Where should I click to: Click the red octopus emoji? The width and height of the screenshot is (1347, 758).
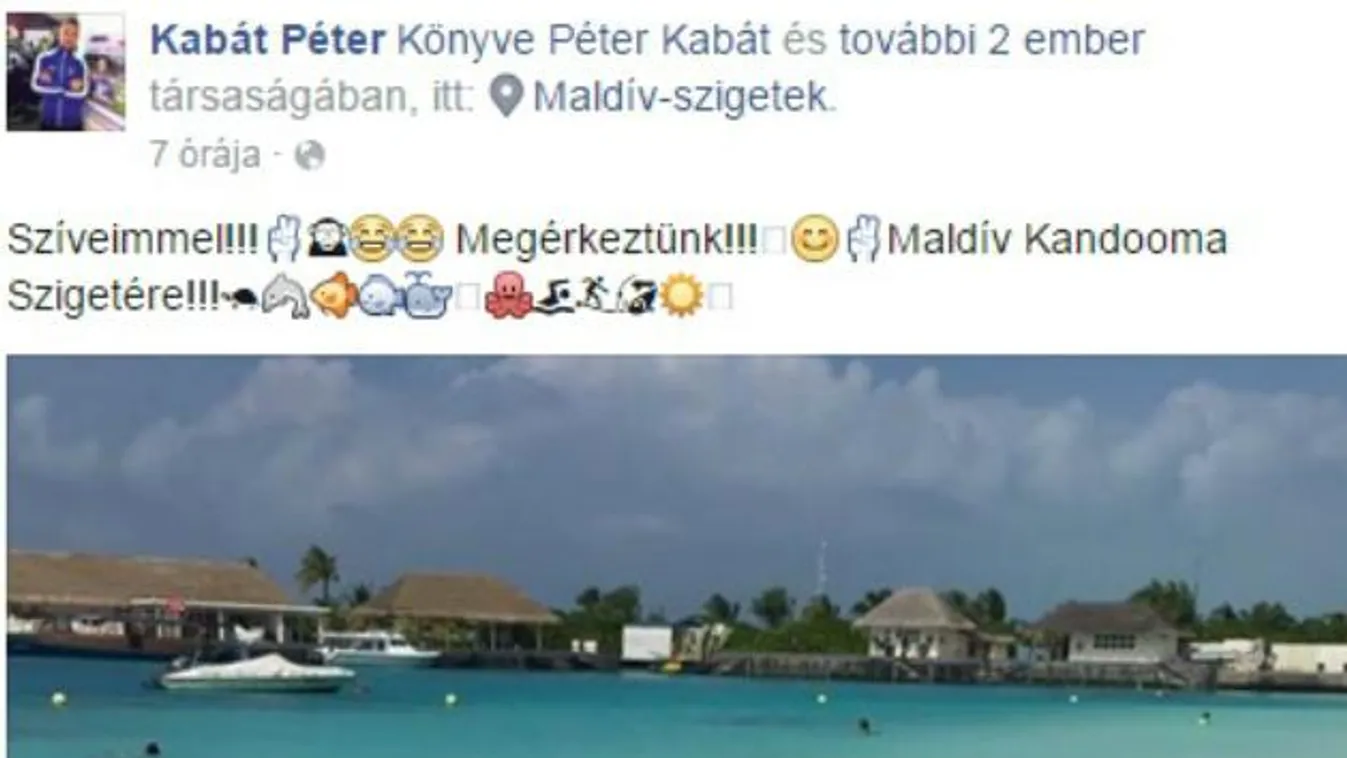tap(509, 296)
